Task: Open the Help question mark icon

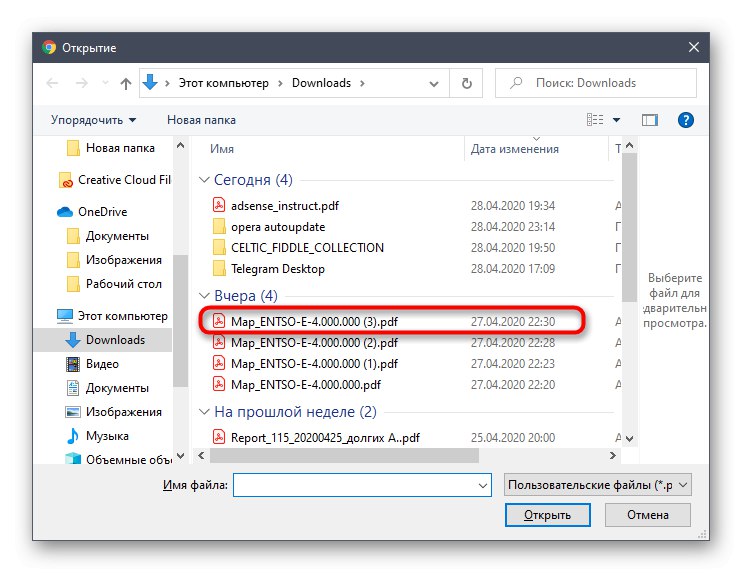Action: coord(686,120)
